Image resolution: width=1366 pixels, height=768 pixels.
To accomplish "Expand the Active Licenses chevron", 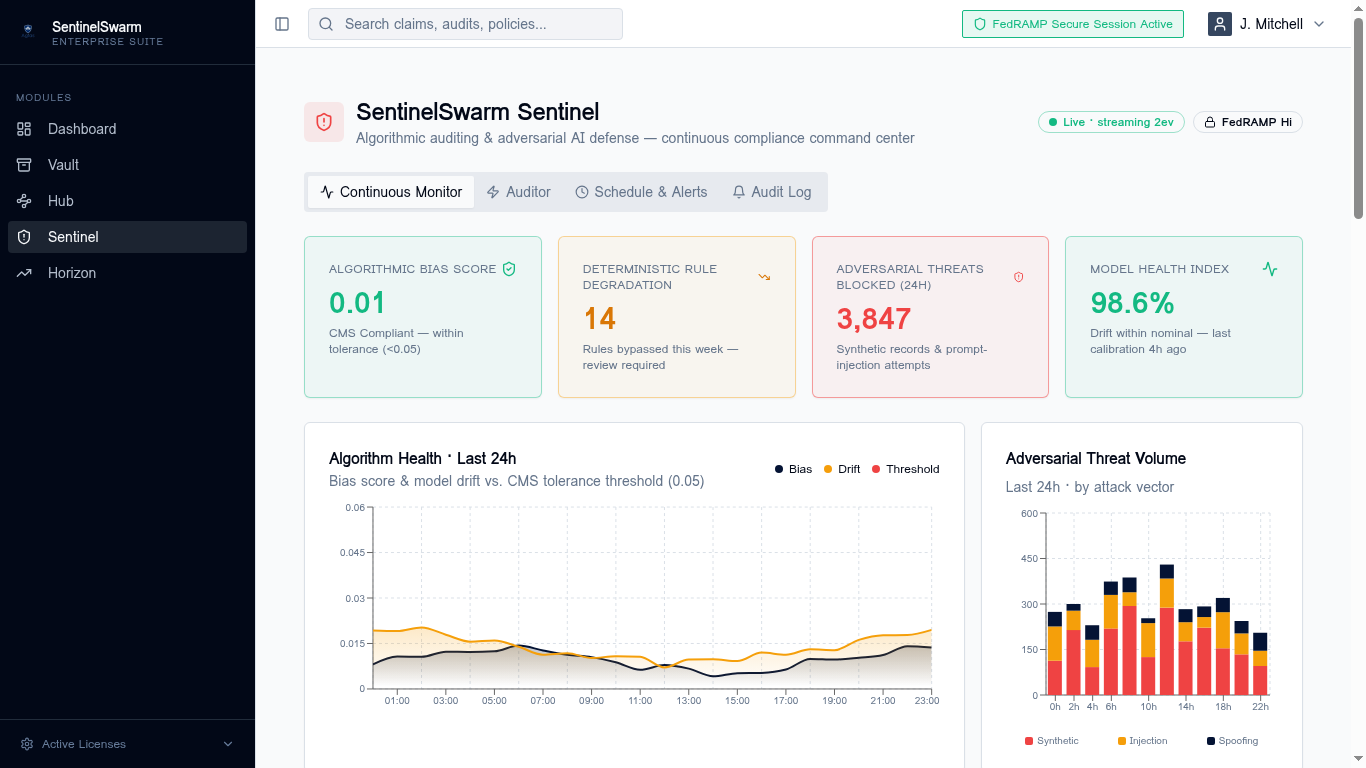I will [228, 744].
